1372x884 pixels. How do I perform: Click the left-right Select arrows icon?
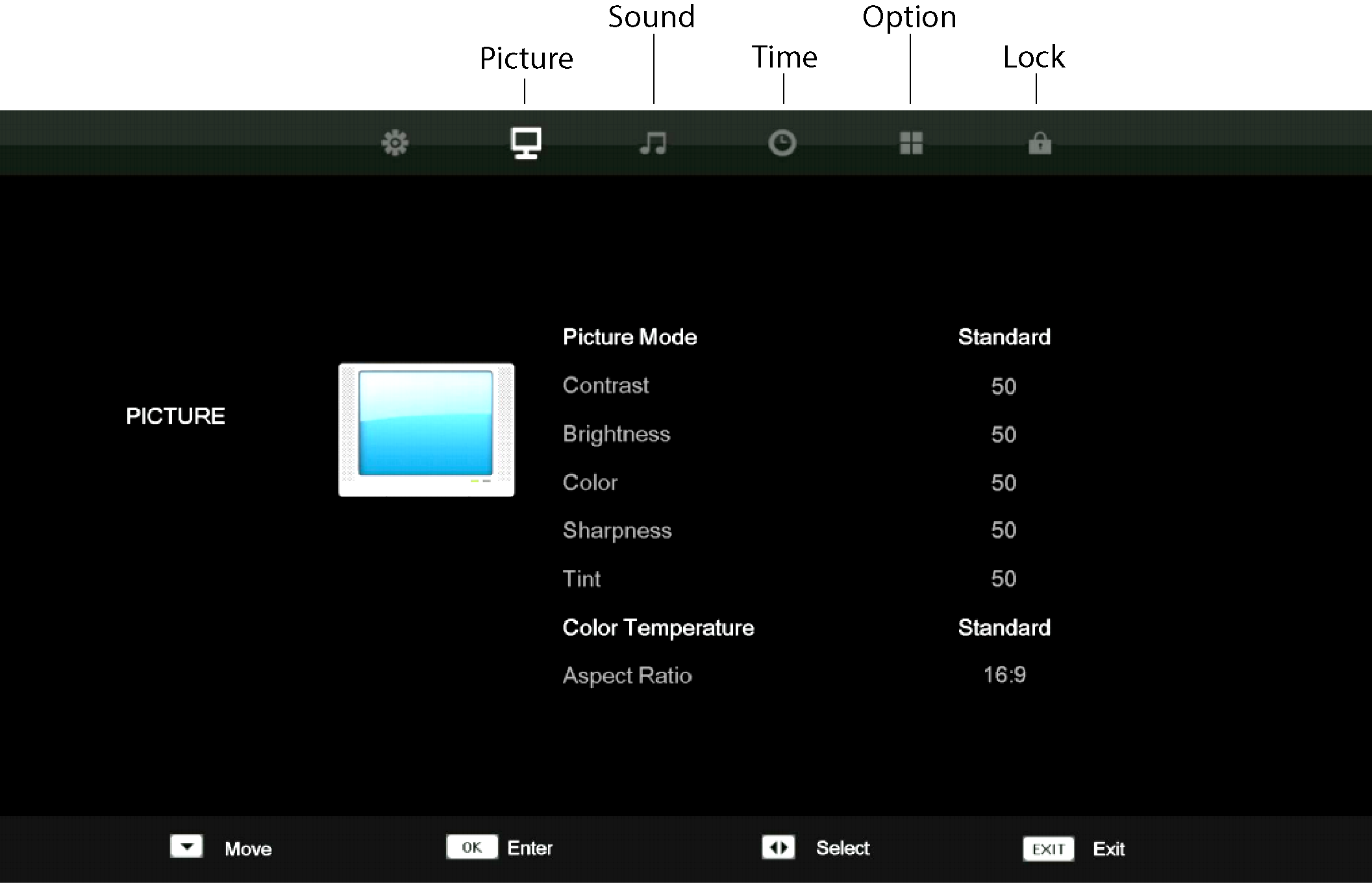click(779, 847)
